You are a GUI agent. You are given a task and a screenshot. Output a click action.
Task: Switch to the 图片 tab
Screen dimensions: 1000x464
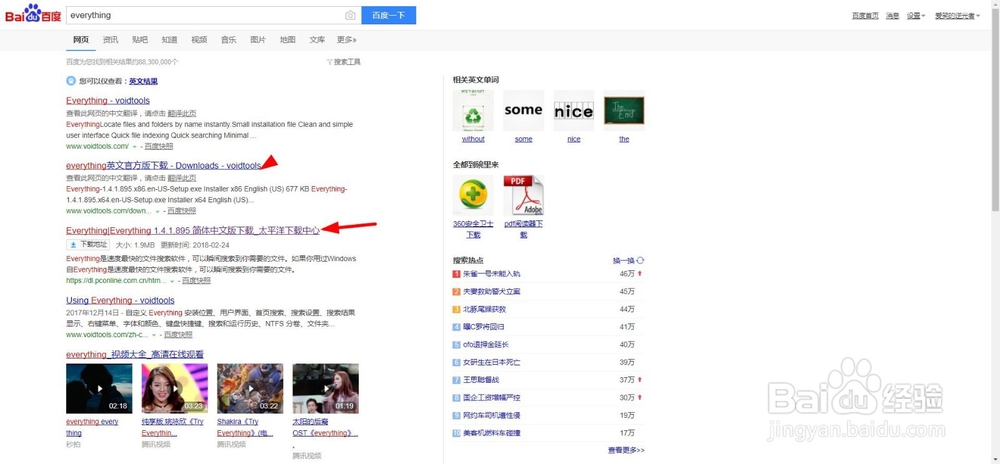(258, 40)
